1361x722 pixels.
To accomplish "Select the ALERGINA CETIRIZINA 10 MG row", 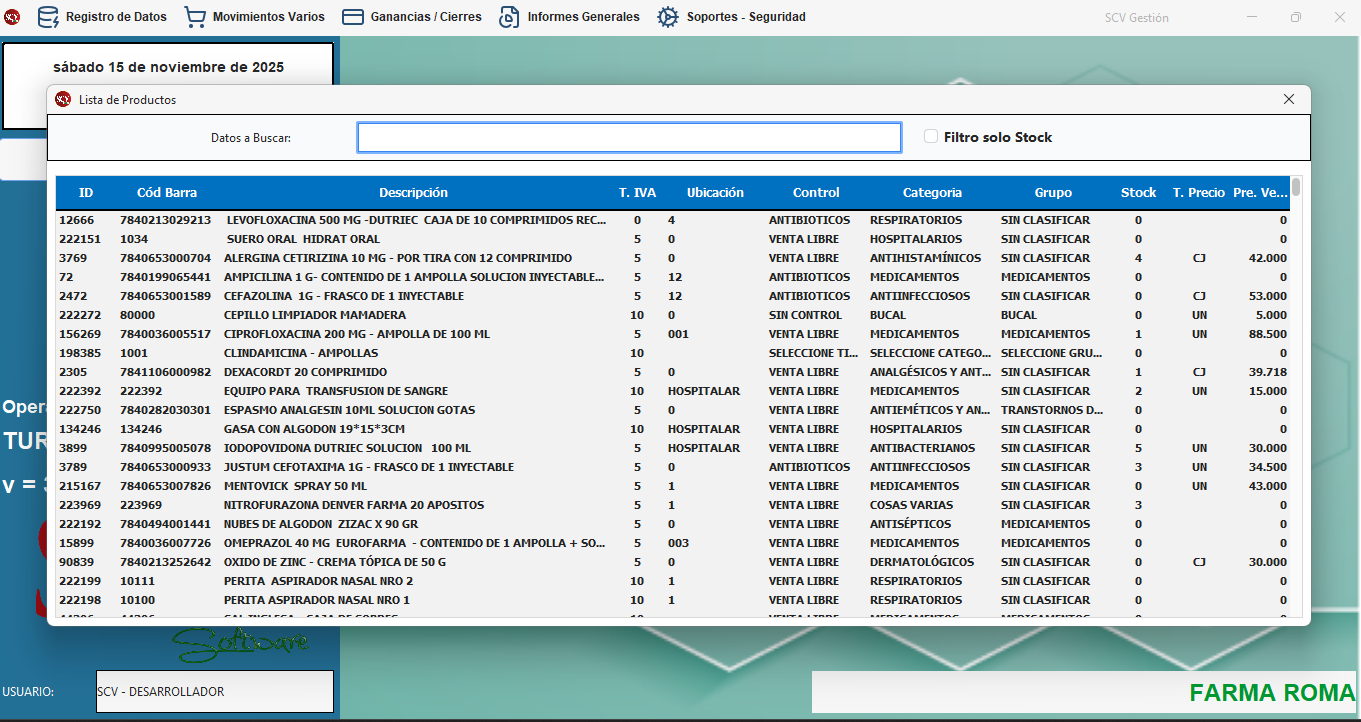I will click(x=672, y=258).
